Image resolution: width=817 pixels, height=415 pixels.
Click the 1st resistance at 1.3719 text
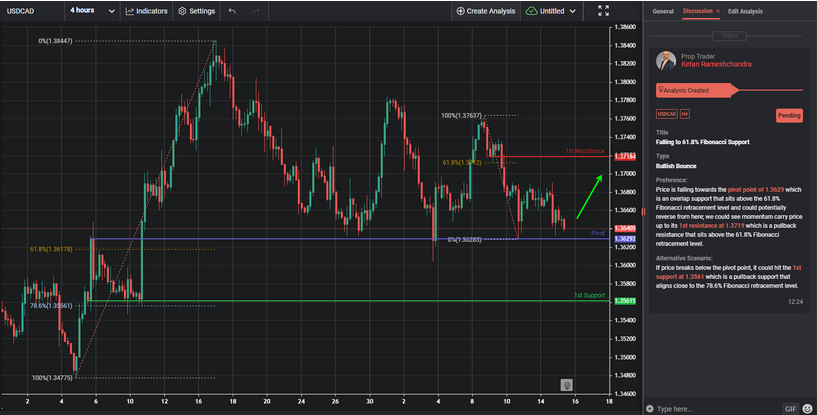click(711, 226)
